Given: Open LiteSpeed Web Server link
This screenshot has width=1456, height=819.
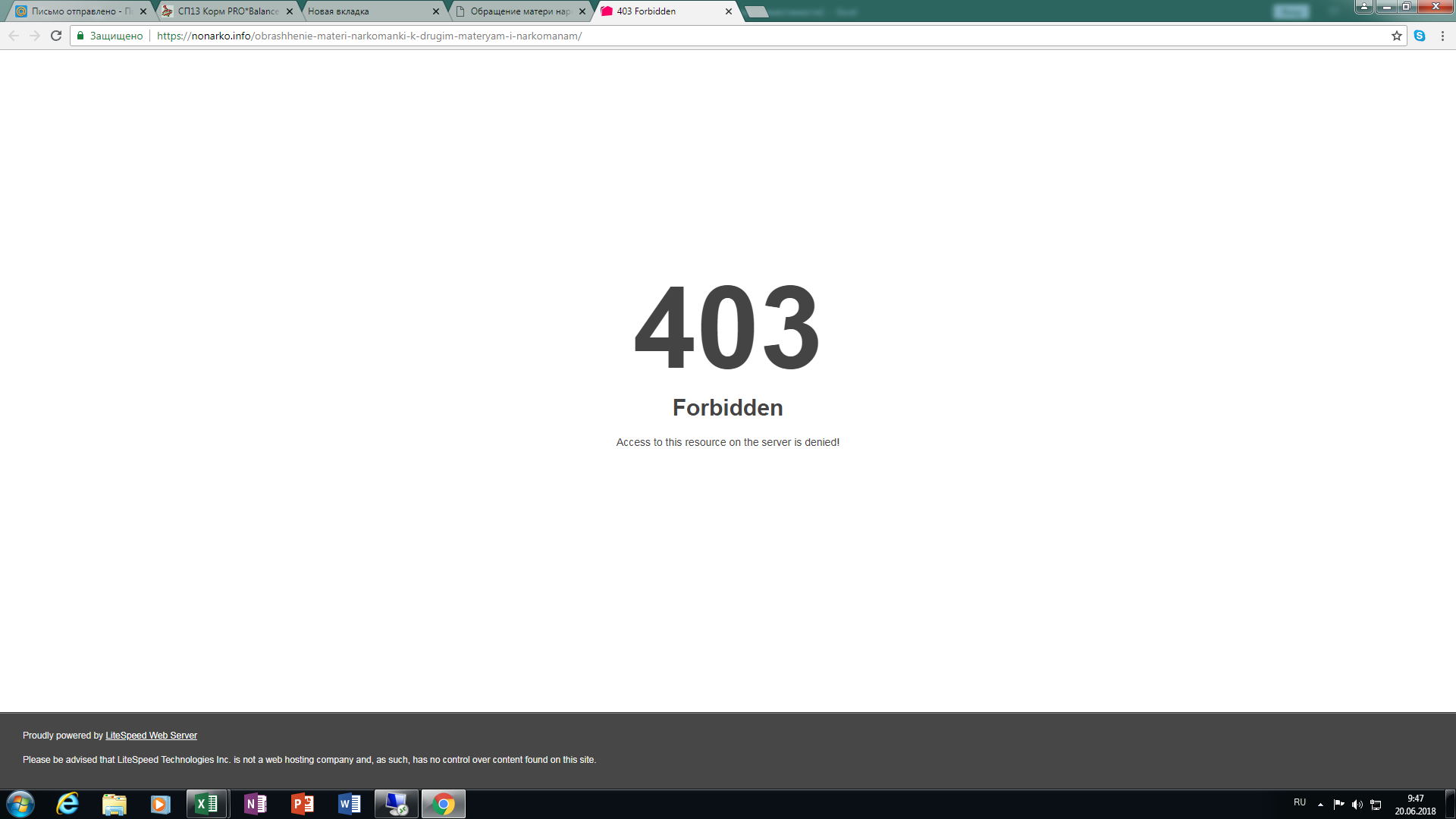Looking at the screenshot, I should pos(151,736).
